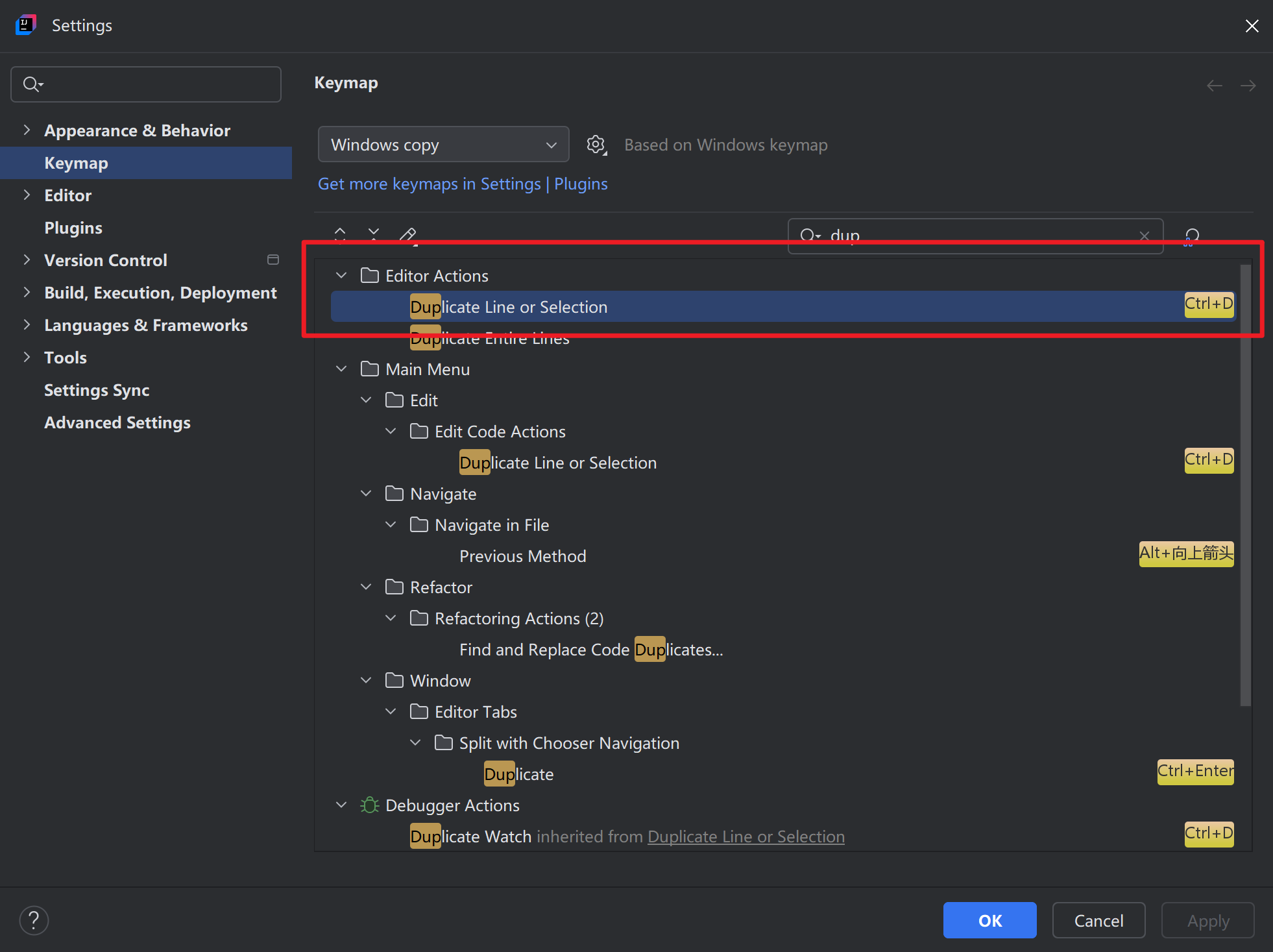Screen dimensions: 1273x952
Task: Click the Editor Actions folder icon
Action: (x=370, y=276)
